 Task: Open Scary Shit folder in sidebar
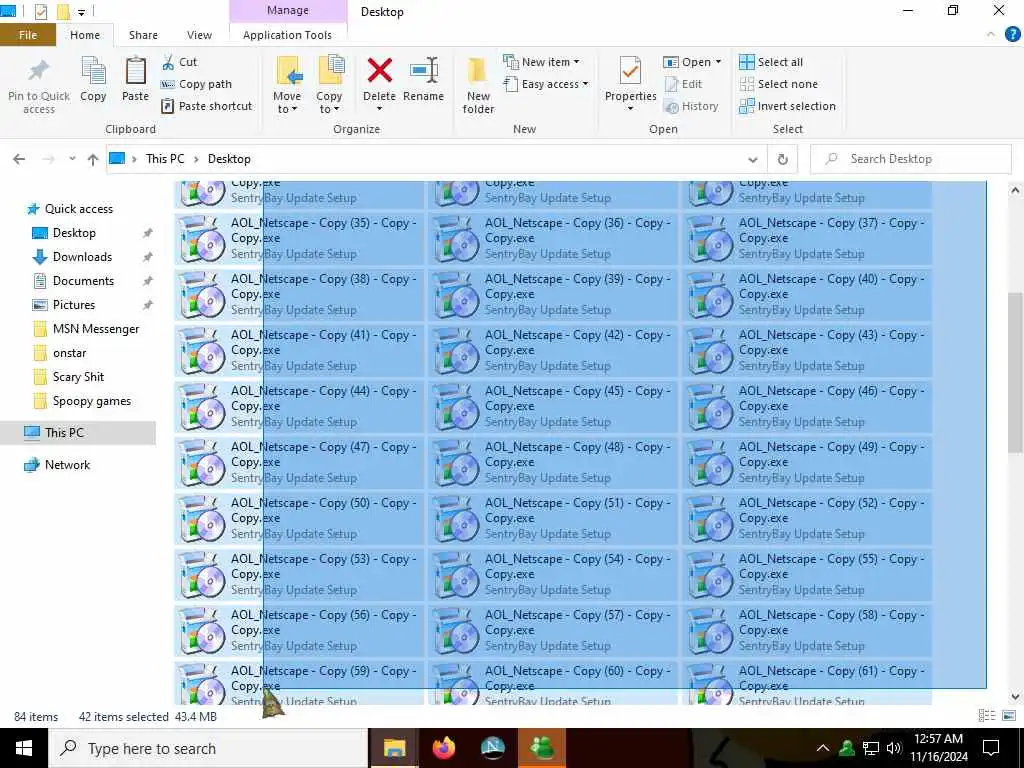[x=78, y=377]
